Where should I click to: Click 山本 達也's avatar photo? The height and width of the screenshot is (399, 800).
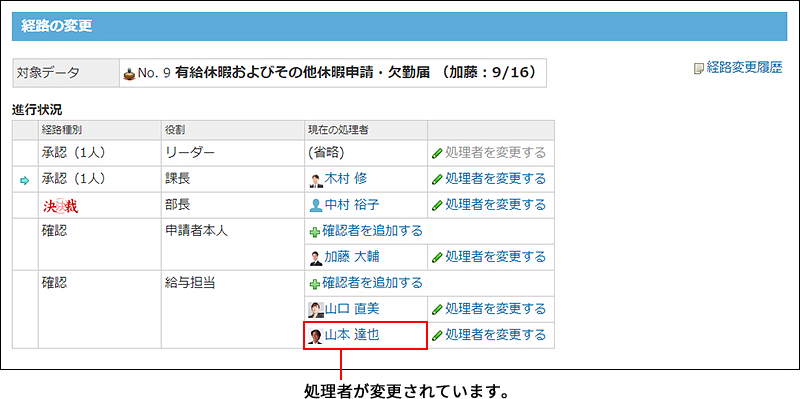(316, 336)
